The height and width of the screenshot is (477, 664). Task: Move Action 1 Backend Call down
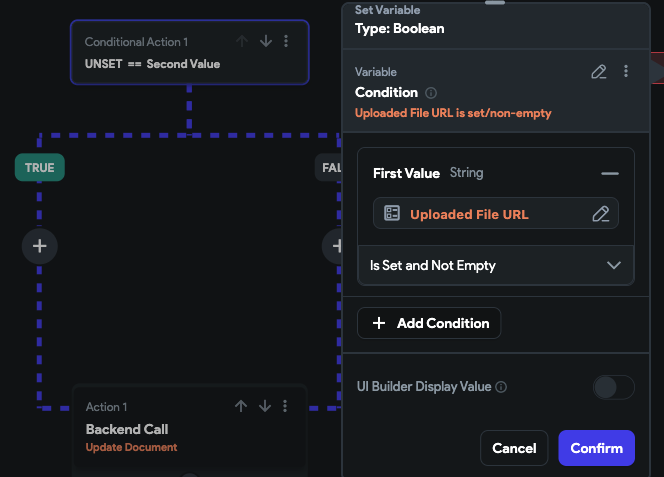coord(265,406)
